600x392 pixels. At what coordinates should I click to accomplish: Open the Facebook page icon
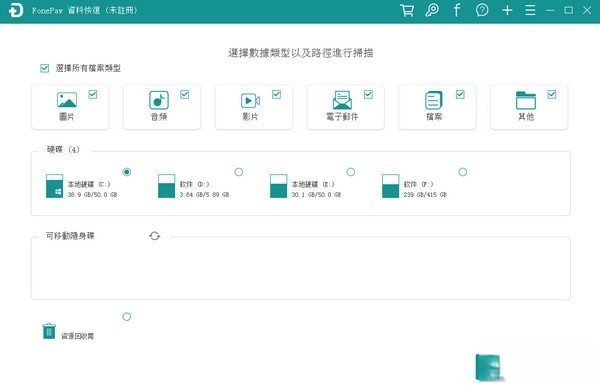[x=457, y=10]
